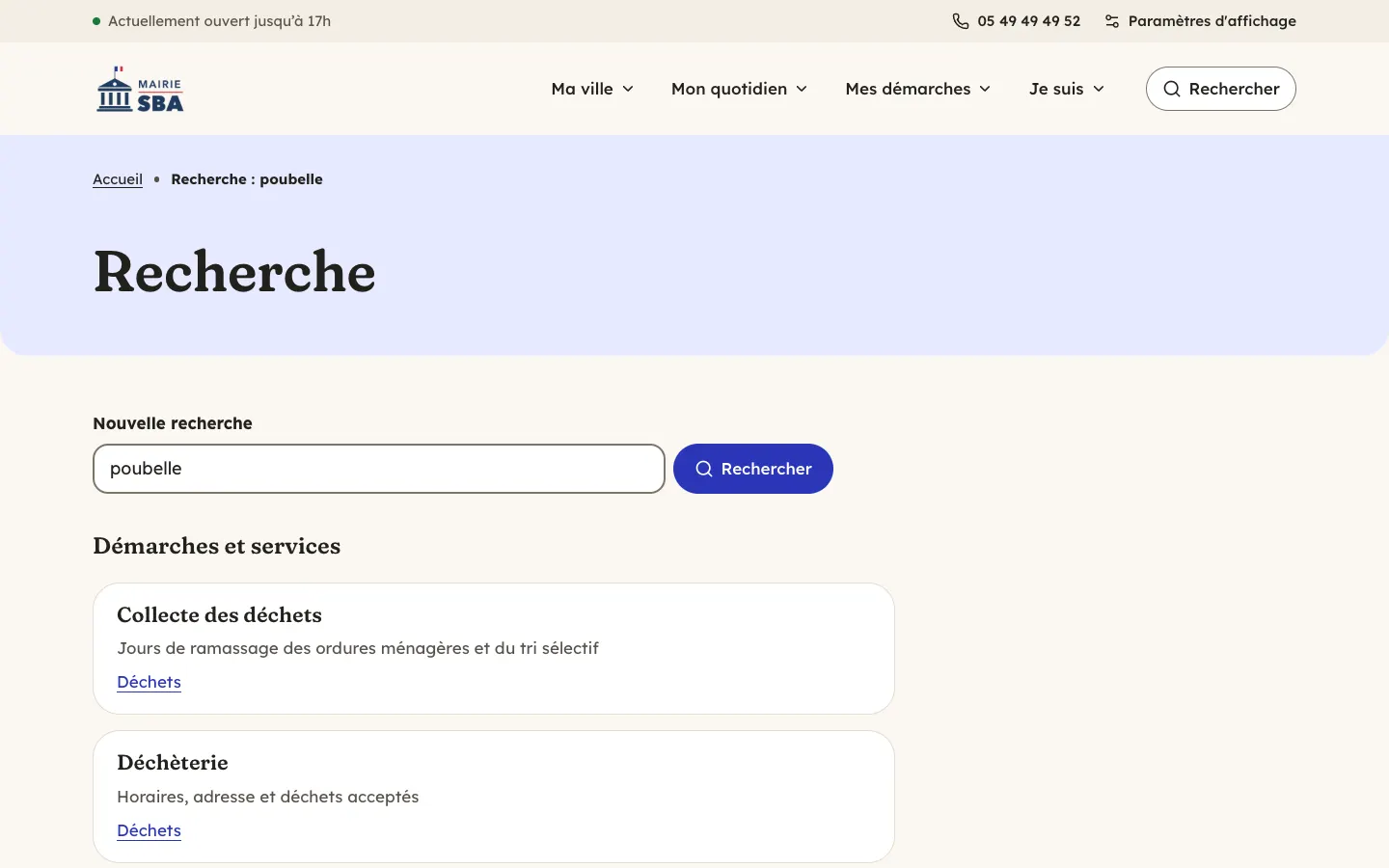Follow the Déchets link under Déchèterie
This screenshot has width=1389, height=868.
point(149,830)
